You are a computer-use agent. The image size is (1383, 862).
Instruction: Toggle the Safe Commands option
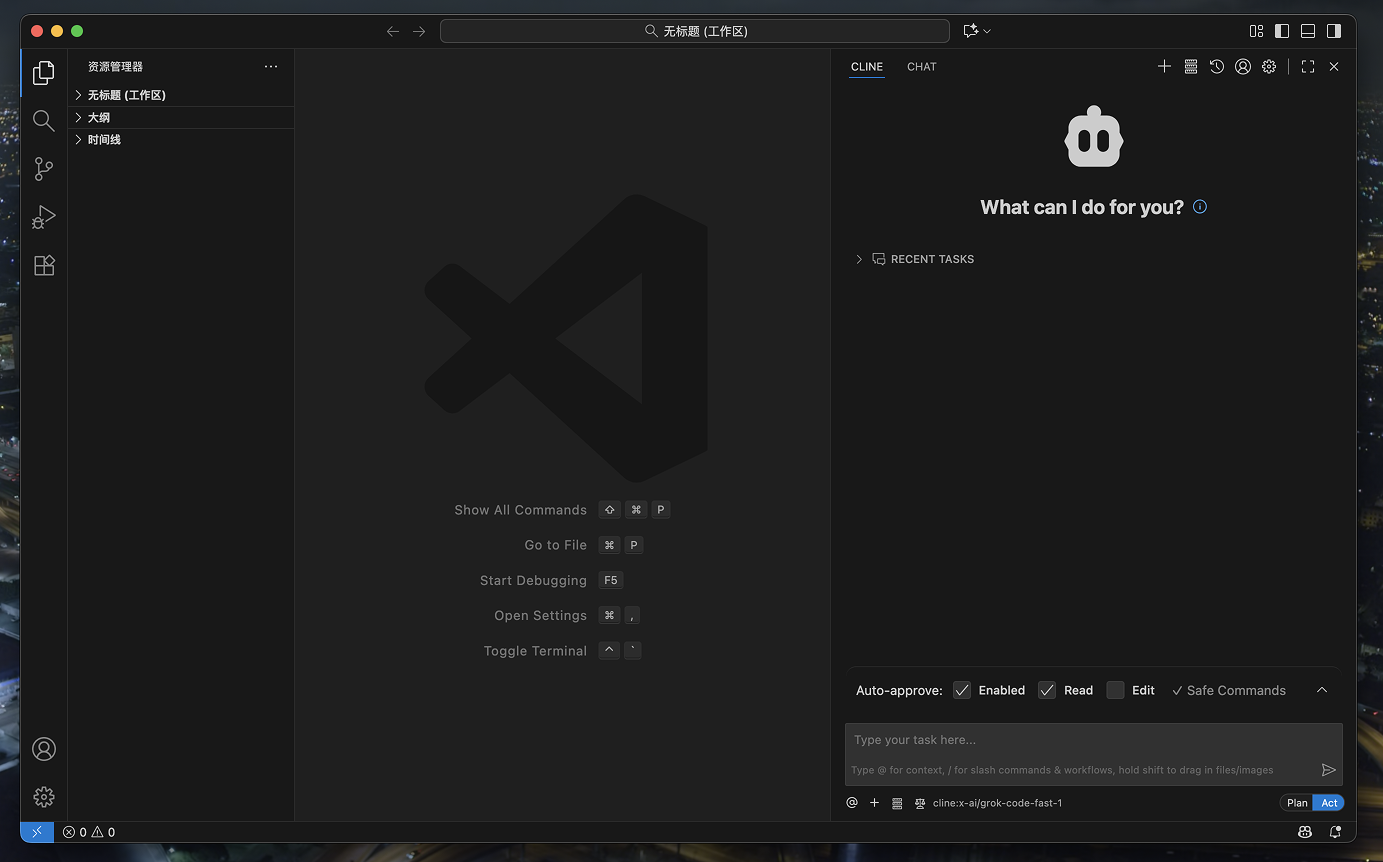point(1229,690)
